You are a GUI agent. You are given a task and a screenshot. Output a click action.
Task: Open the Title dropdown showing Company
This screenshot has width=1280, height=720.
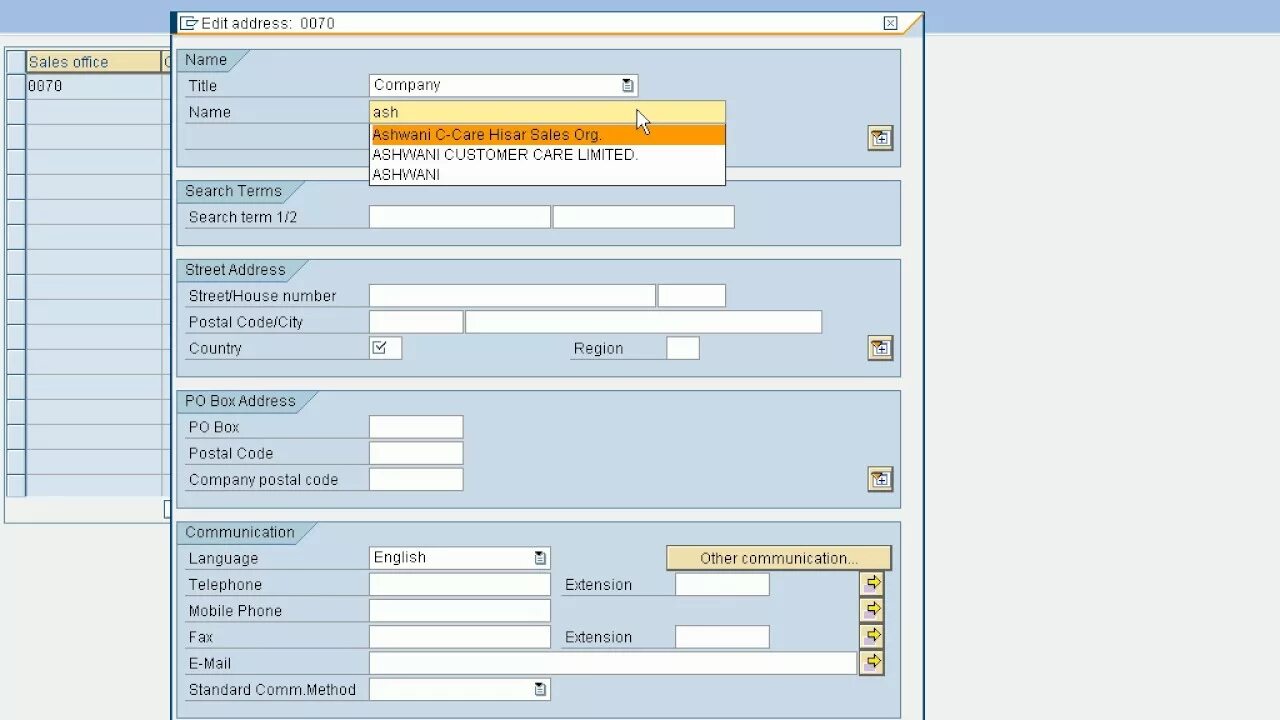pyautogui.click(x=628, y=85)
